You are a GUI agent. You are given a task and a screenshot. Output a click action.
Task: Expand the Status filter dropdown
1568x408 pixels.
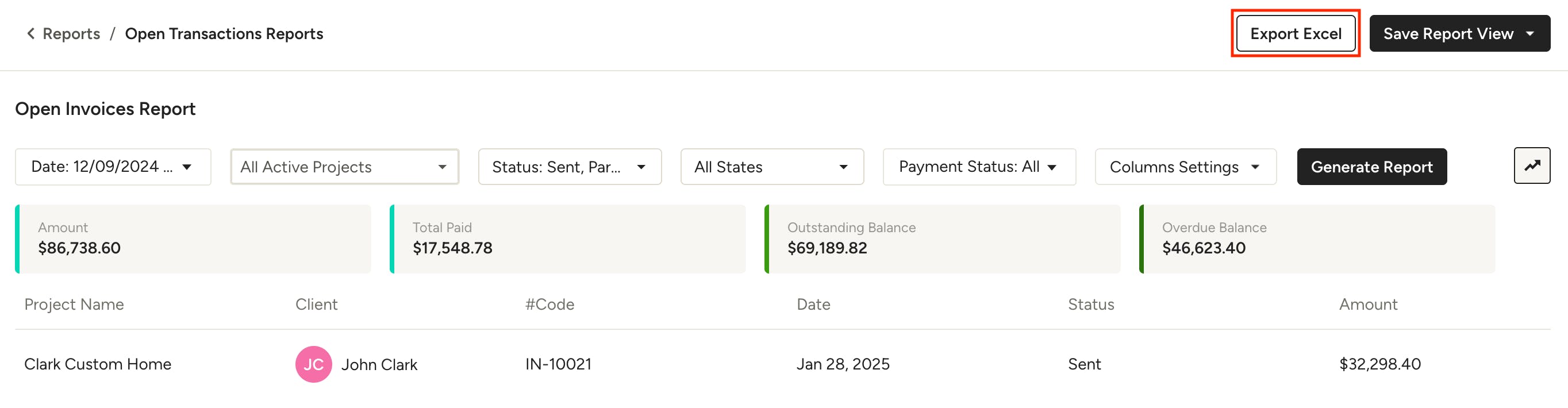pyautogui.click(x=569, y=167)
